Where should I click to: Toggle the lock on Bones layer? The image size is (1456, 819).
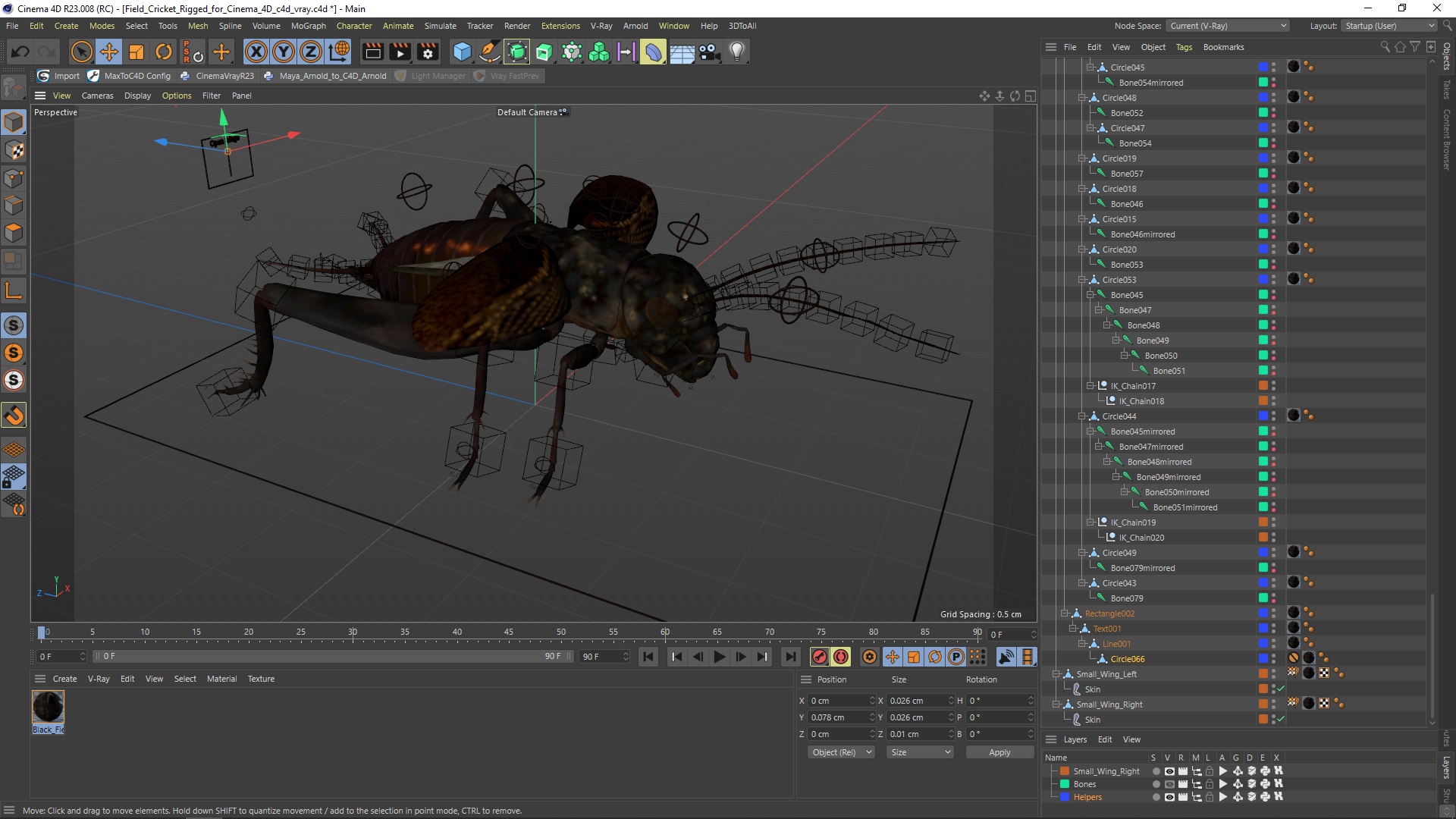click(x=1210, y=784)
